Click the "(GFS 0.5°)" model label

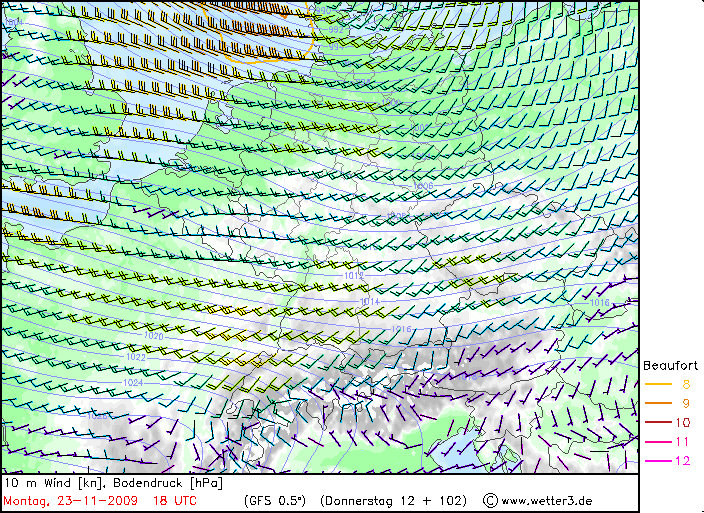pos(275,501)
